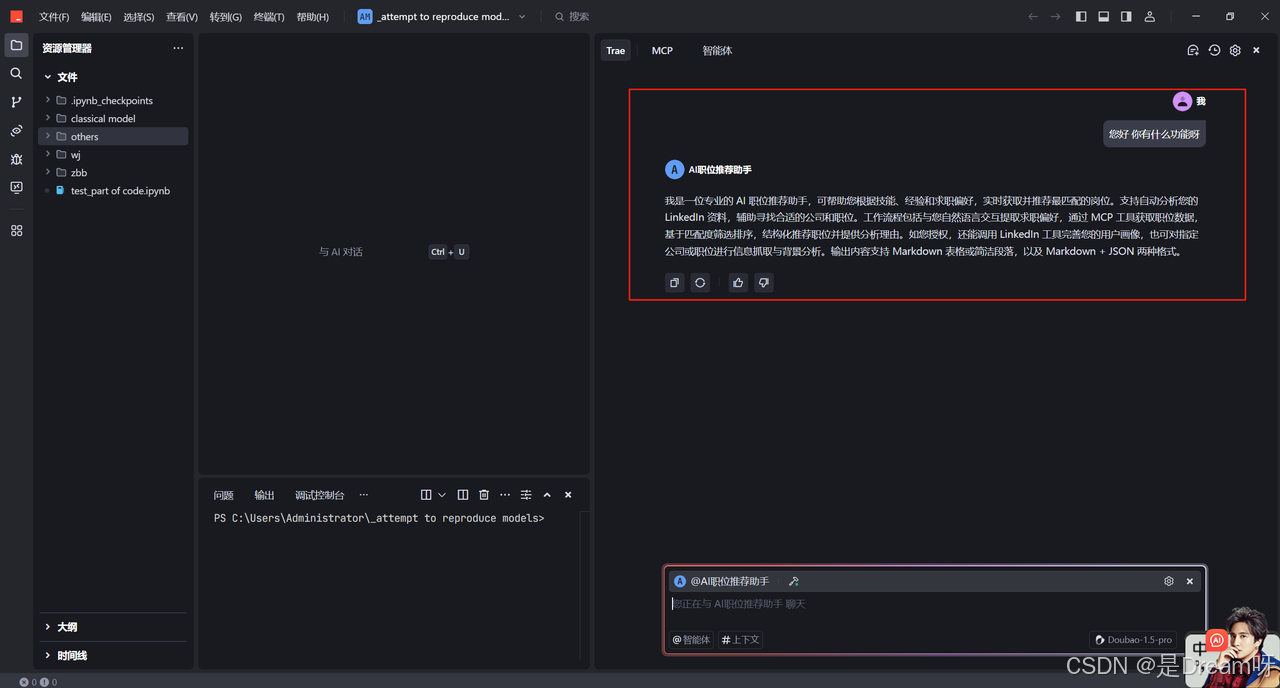
Task: Open the 编辑(E) menu
Action: click(97, 17)
